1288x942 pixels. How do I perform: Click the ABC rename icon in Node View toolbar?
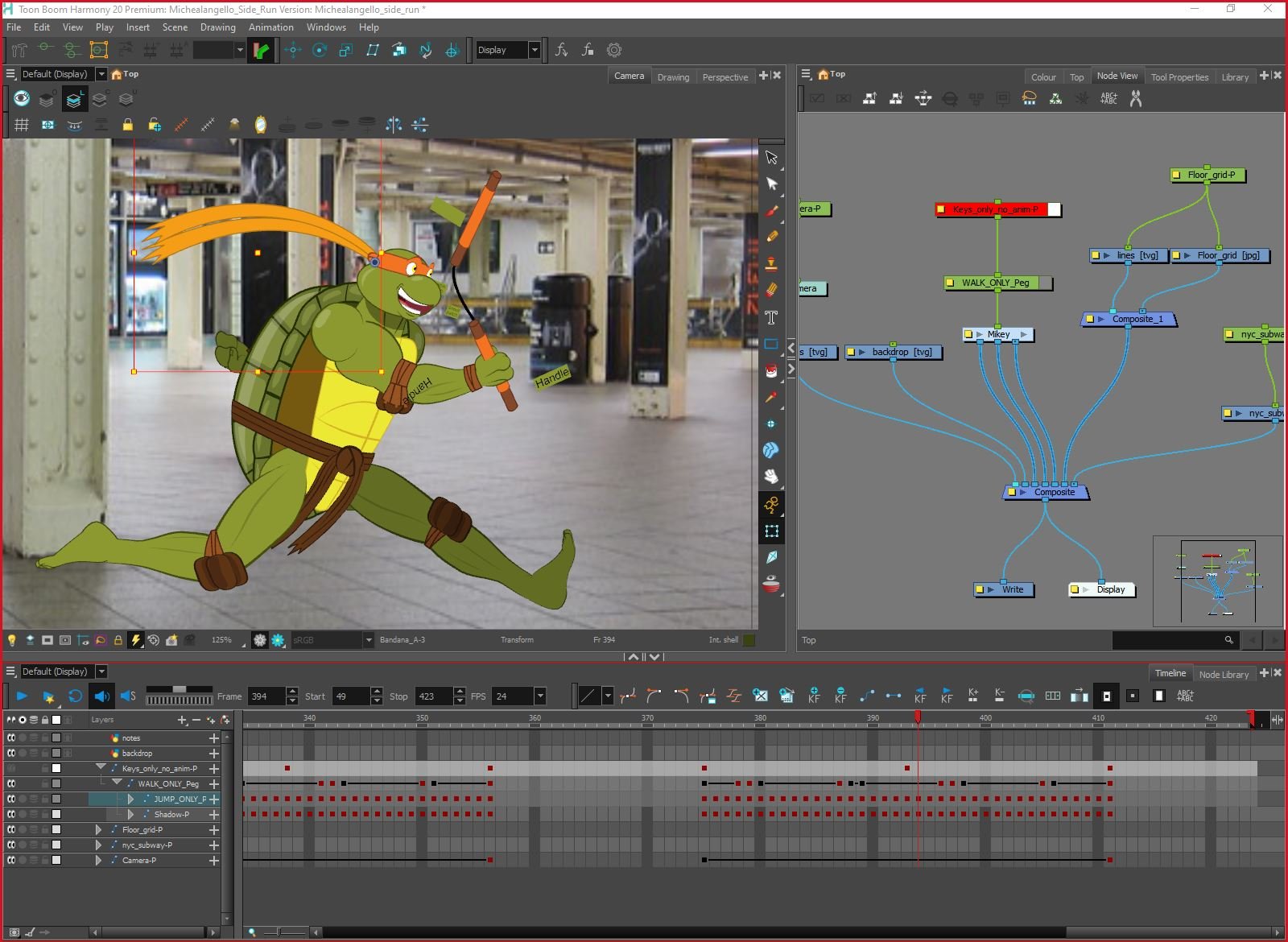pos(1108,98)
